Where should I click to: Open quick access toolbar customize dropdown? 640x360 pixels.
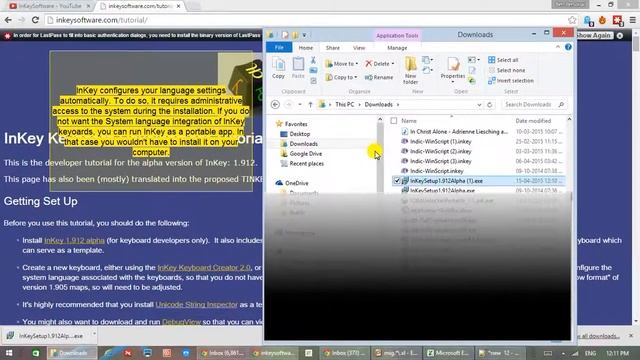pyautogui.click(x=304, y=35)
